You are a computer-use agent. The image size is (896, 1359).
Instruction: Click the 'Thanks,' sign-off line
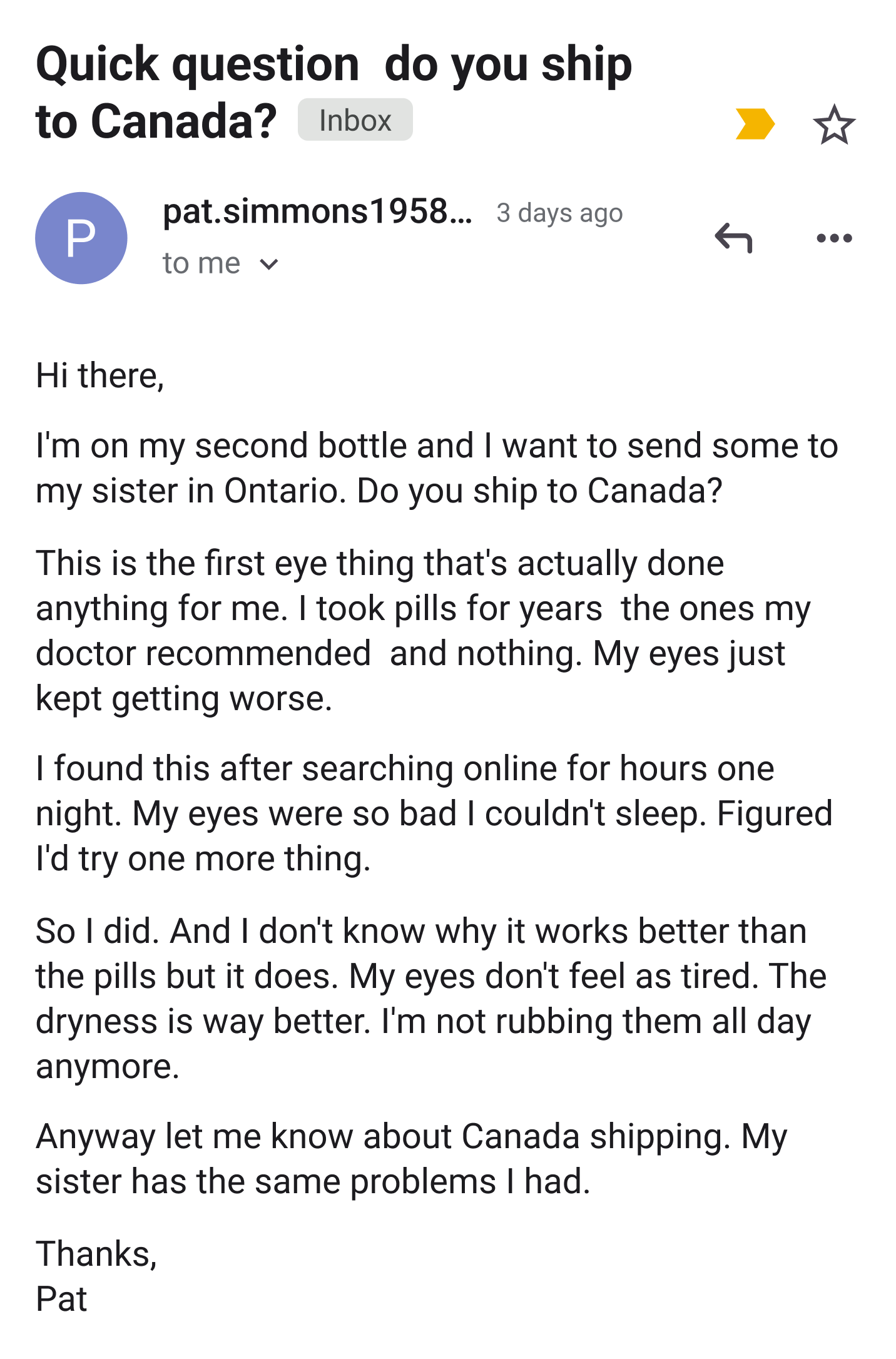96,1254
